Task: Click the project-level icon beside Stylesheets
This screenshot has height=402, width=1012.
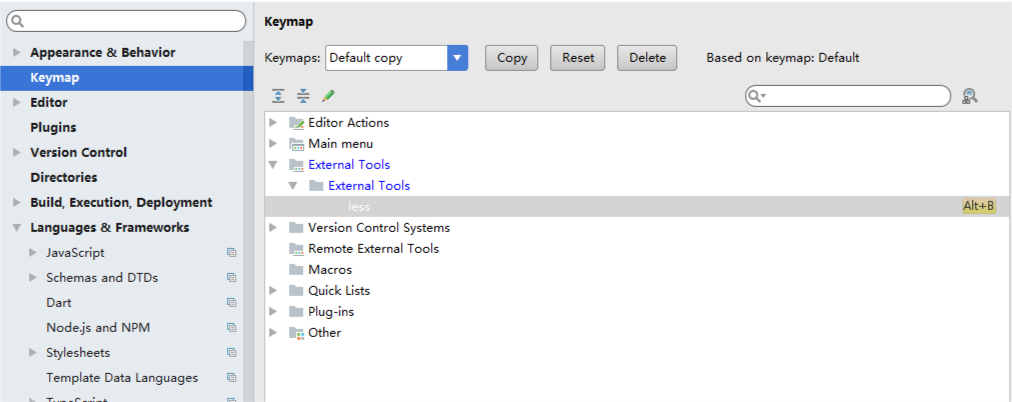Action: tap(232, 353)
